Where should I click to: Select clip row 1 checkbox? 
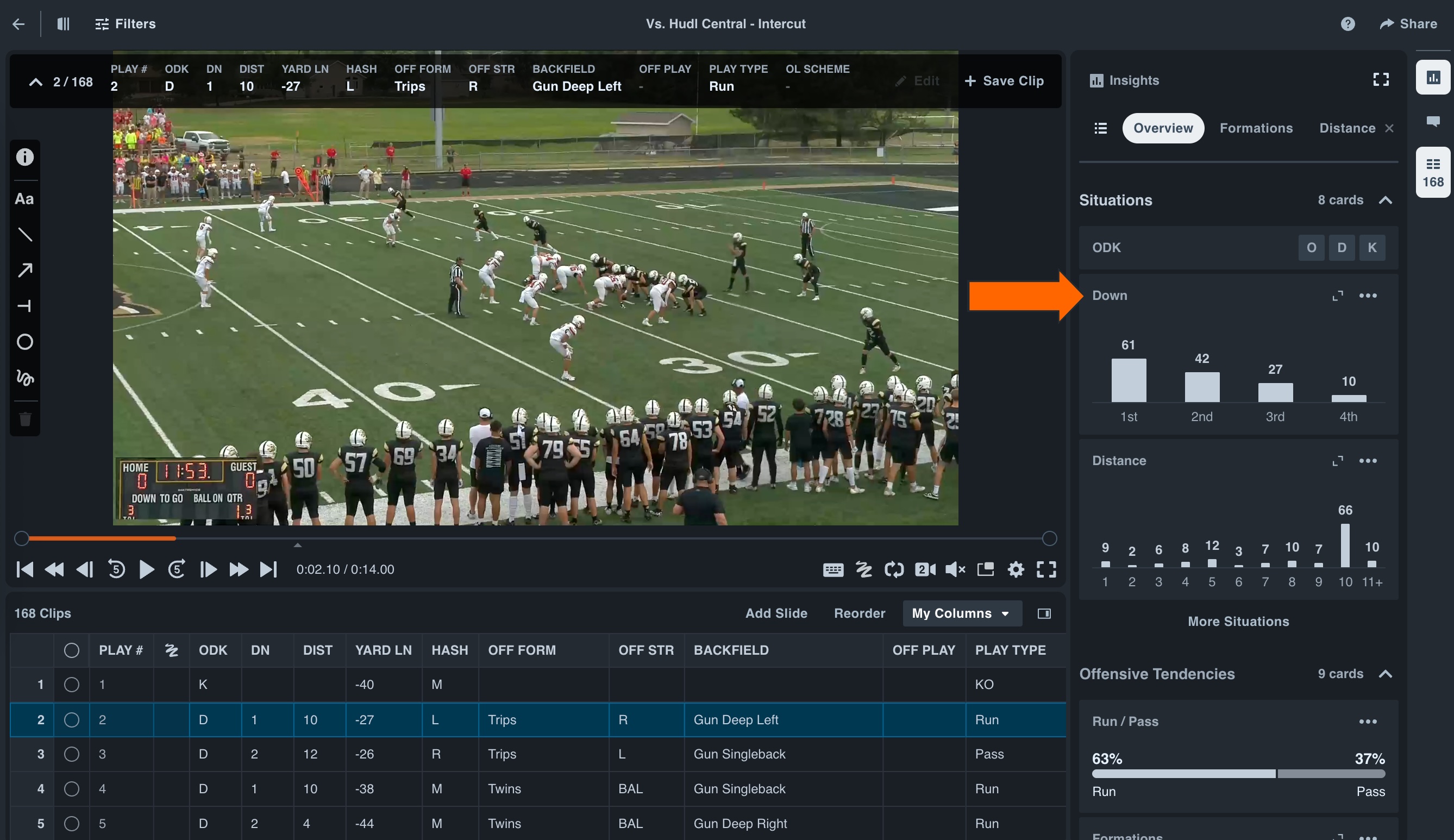(72, 685)
